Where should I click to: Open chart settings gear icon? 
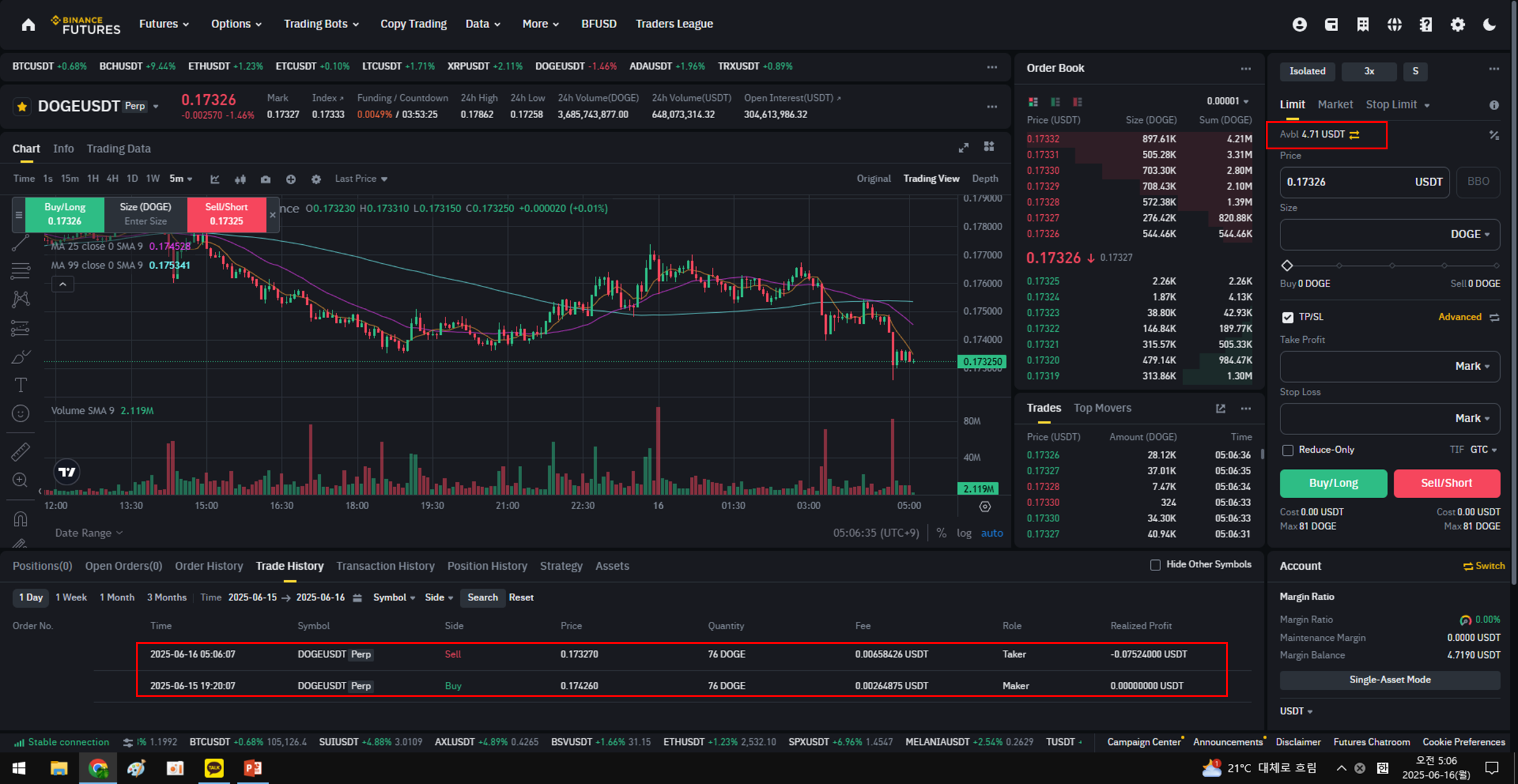click(316, 179)
